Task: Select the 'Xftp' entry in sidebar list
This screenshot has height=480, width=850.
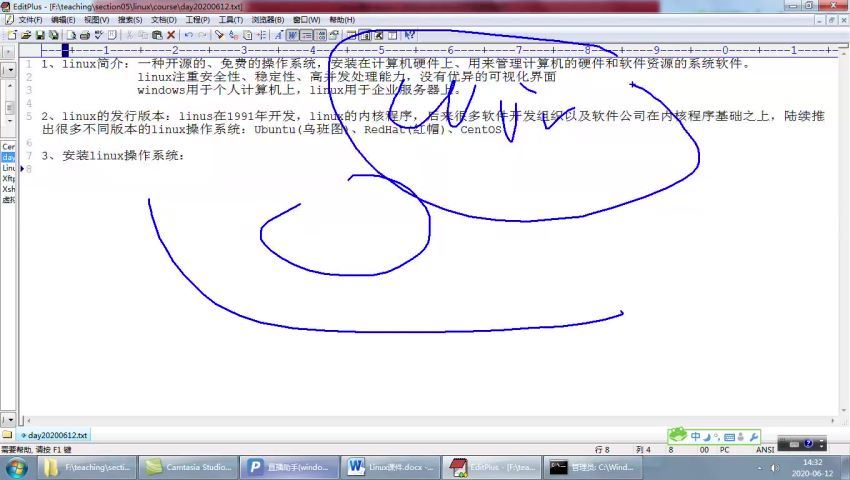Action: coord(8,178)
